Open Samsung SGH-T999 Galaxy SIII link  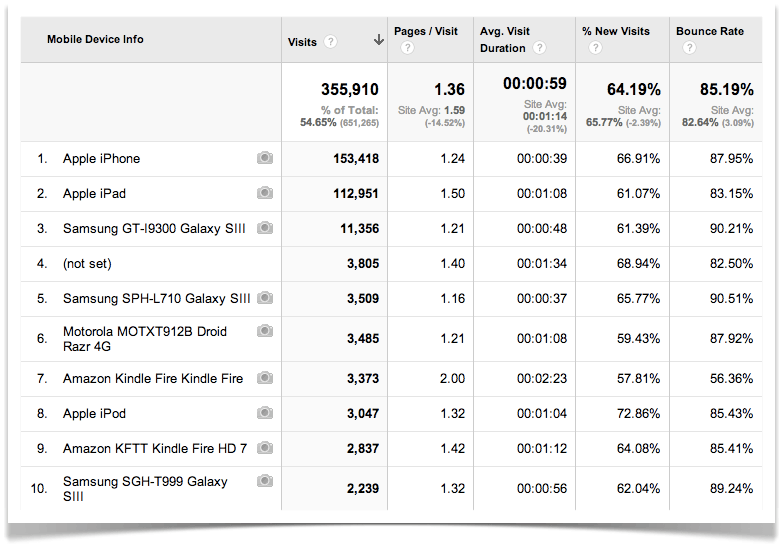[145, 482]
